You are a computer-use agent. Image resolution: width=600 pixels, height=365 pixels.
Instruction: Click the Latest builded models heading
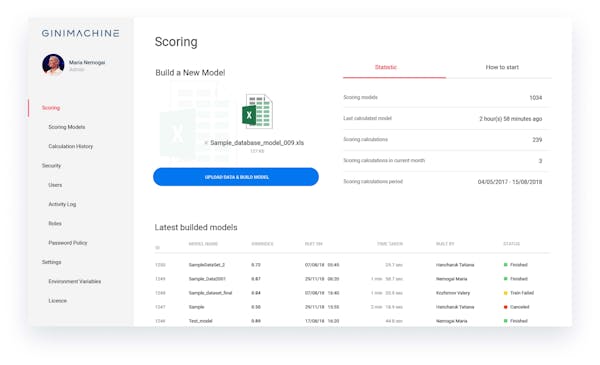click(196, 227)
